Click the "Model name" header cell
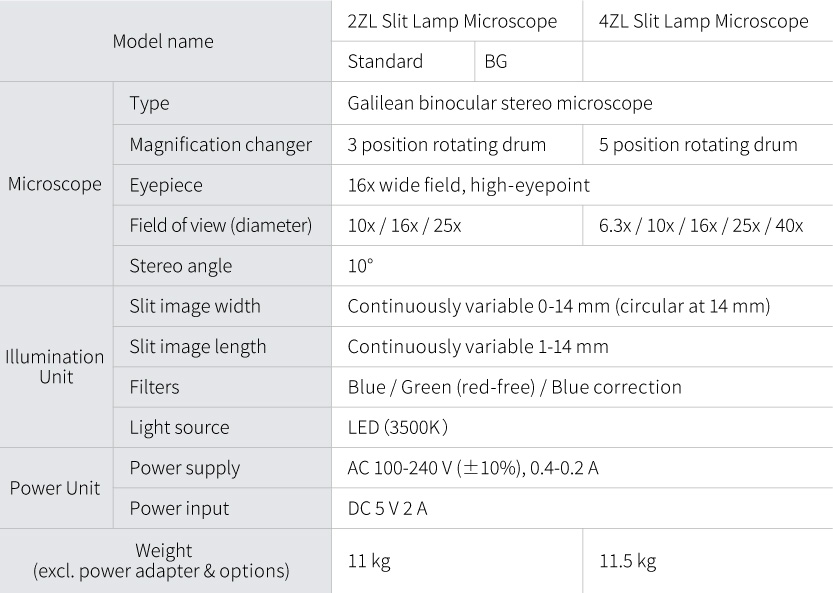This screenshot has width=833, height=593. tap(163, 41)
